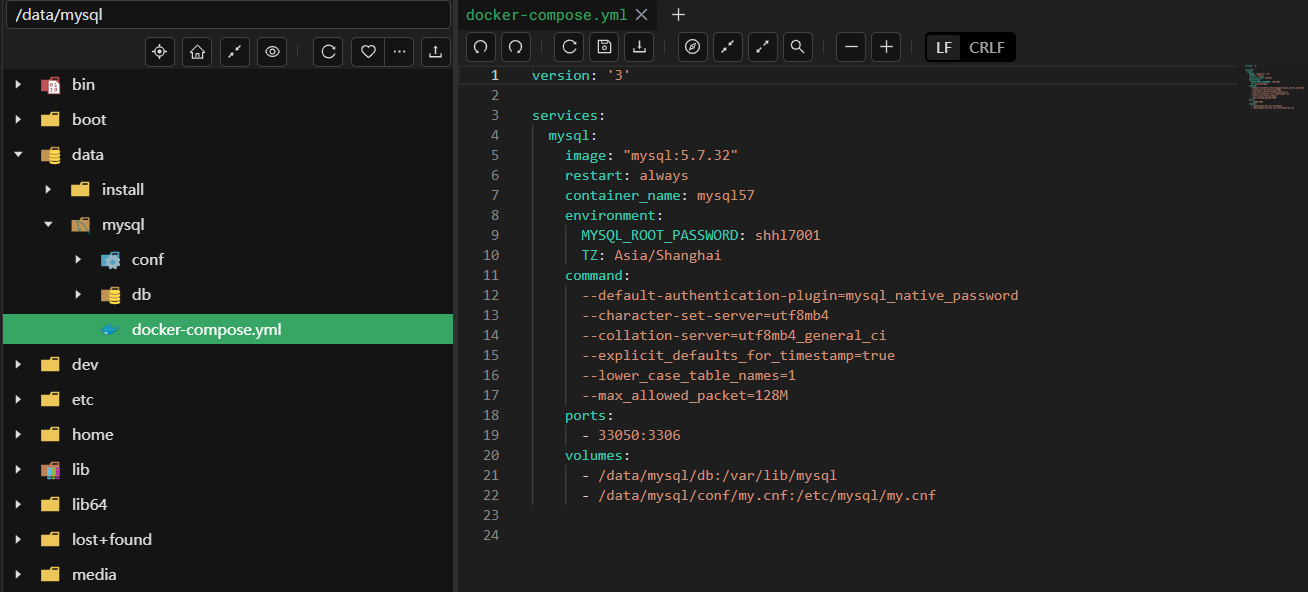1308x592 pixels.
Task: Save the file with the floppy disk icon
Action: (x=603, y=47)
